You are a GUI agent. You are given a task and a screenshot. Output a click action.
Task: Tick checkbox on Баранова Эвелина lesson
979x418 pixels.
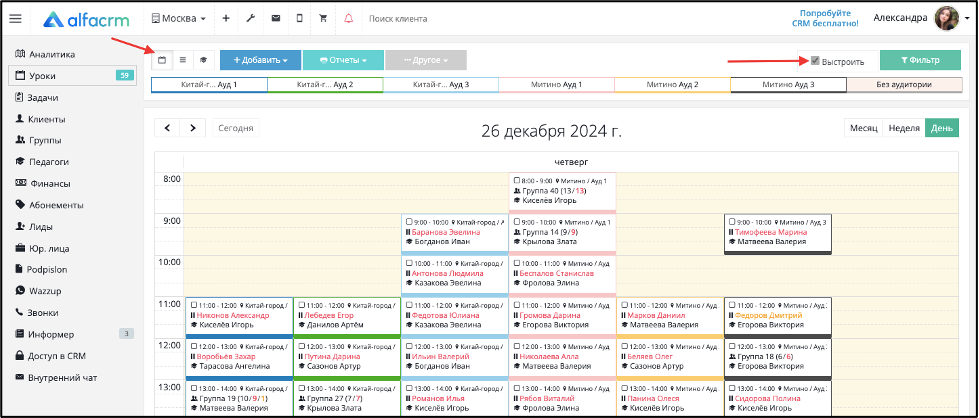409,222
